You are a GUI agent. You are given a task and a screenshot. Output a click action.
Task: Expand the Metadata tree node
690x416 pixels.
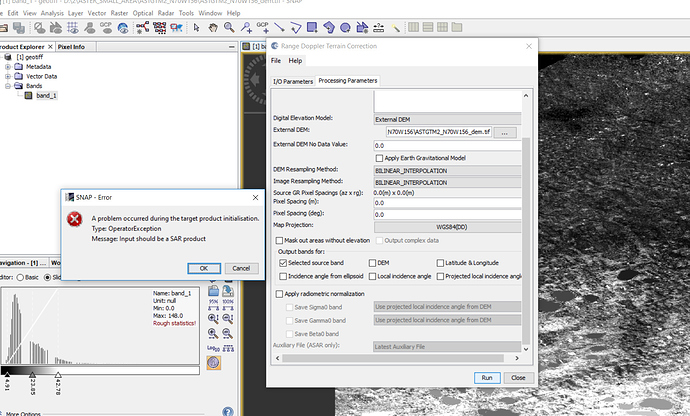pos(7,66)
